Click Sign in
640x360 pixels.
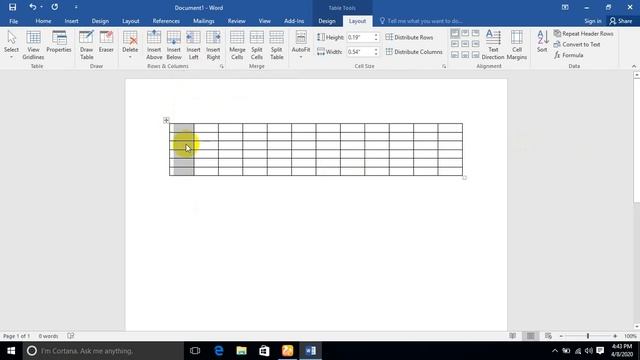point(593,21)
